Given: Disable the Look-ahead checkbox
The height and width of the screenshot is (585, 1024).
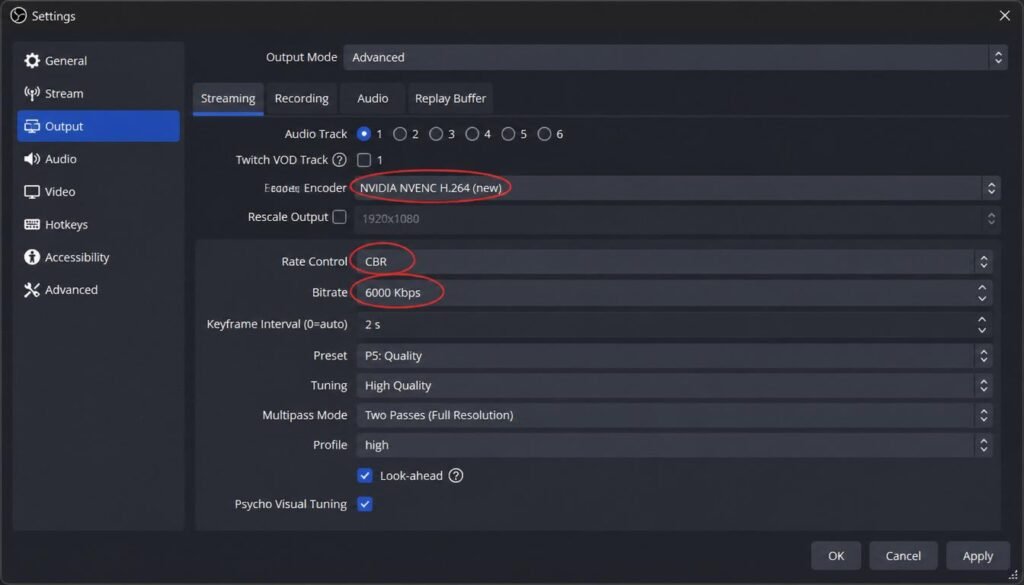Looking at the screenshot, I should [364, 475].
